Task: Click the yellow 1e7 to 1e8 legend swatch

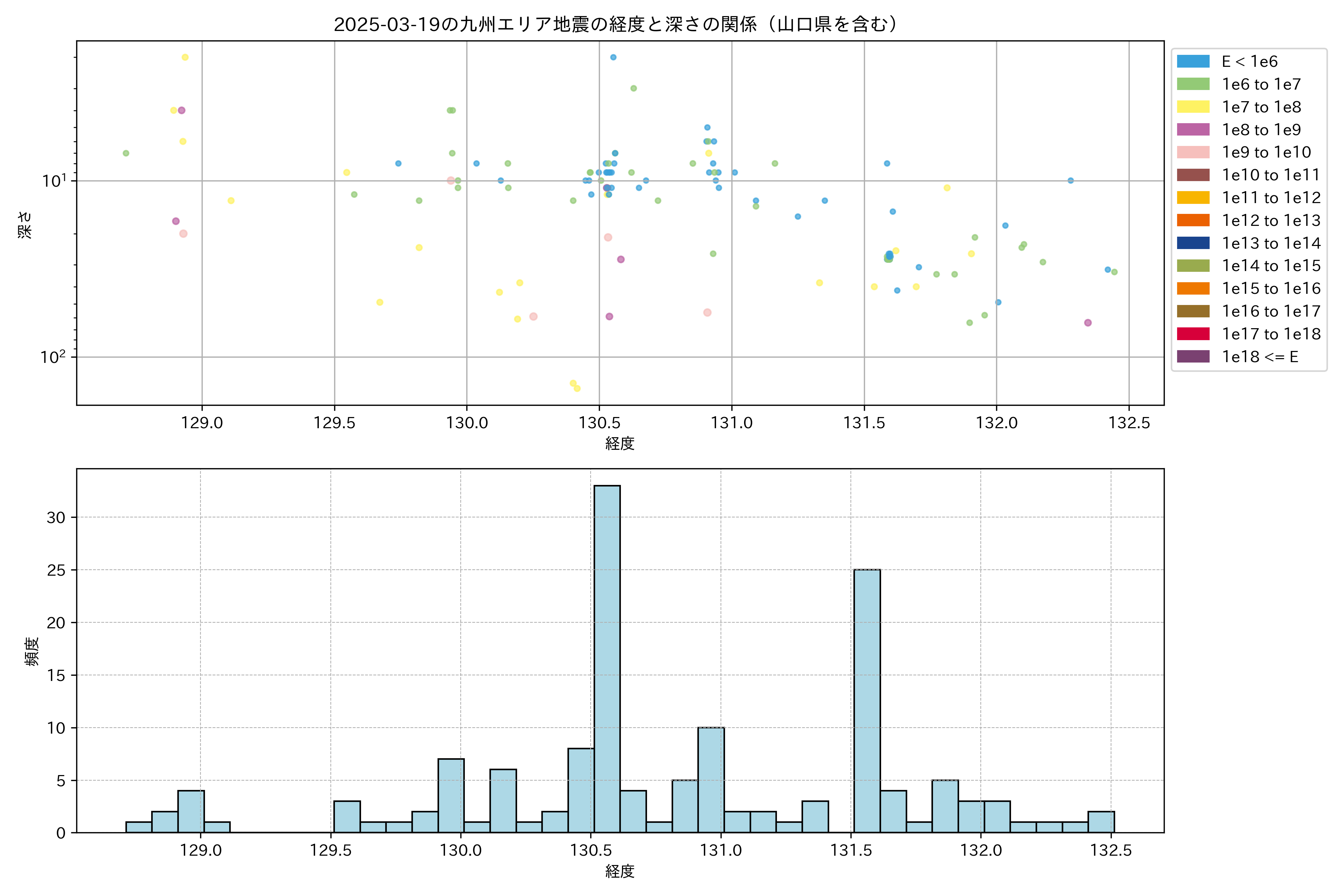Action: pos(1193,107)
